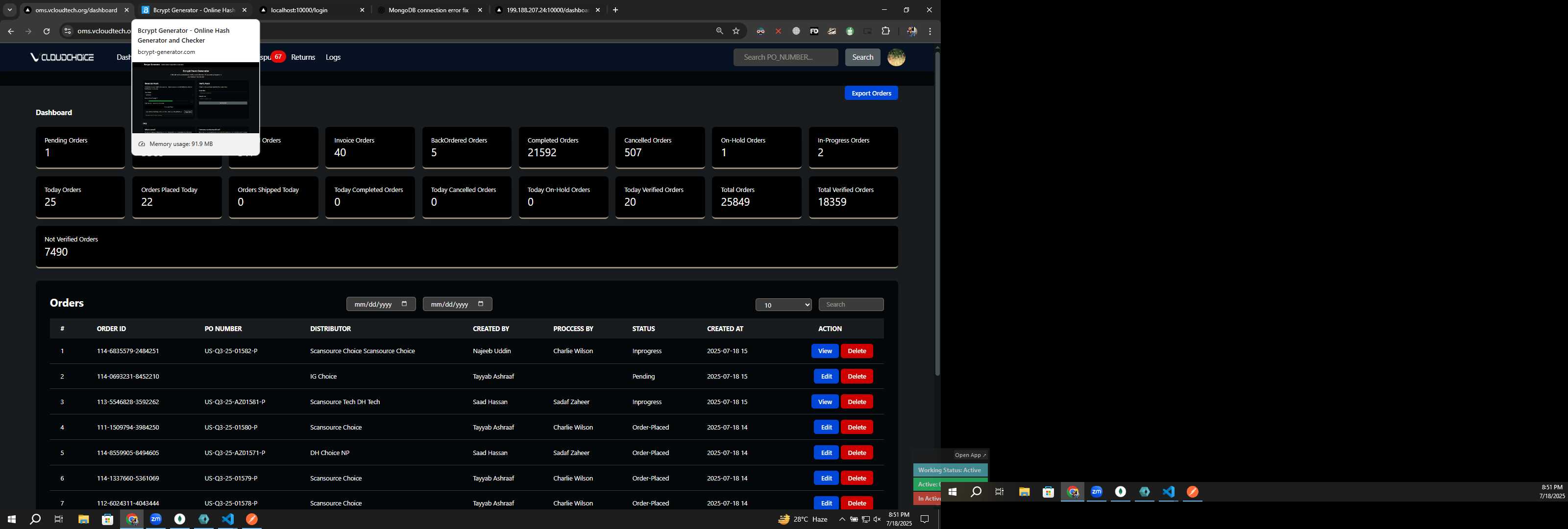Open the user avatar next to Search
The image size is (1568, 529).
[896, 57]
